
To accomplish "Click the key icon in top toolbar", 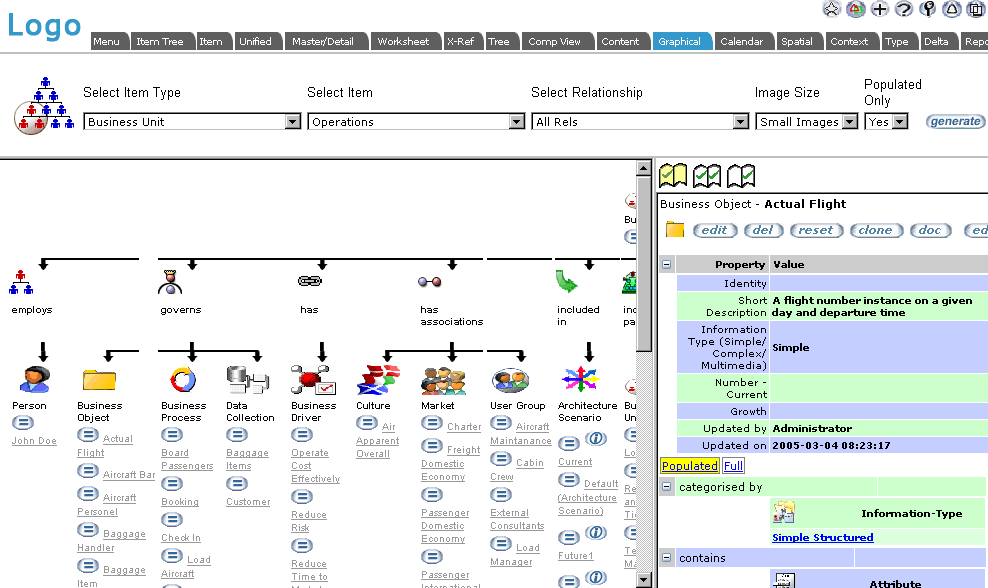I will 927,9.
